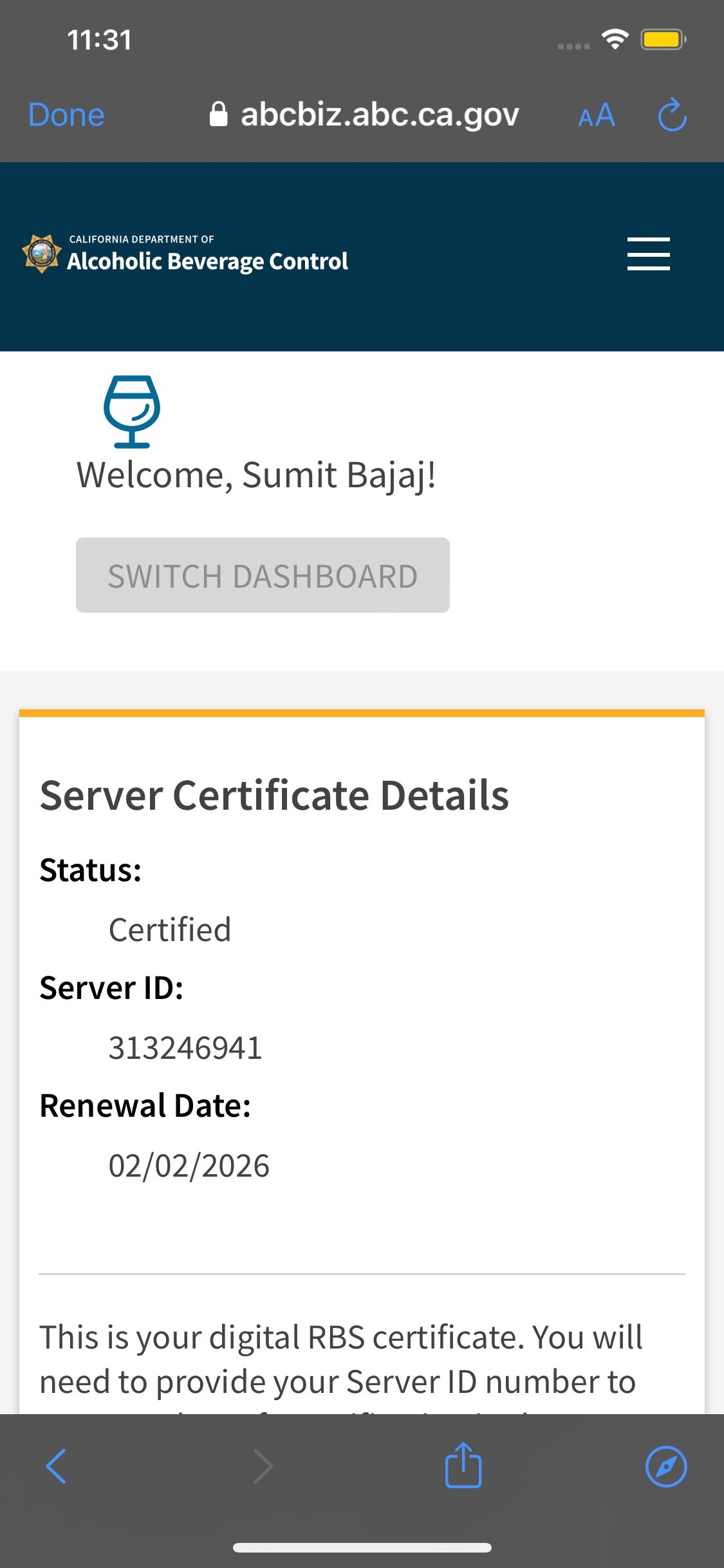Image resolution: width=724 pixels, height=1568 pixels.
Task: Reload the page with refresh icon
Action: coord(672,115)
